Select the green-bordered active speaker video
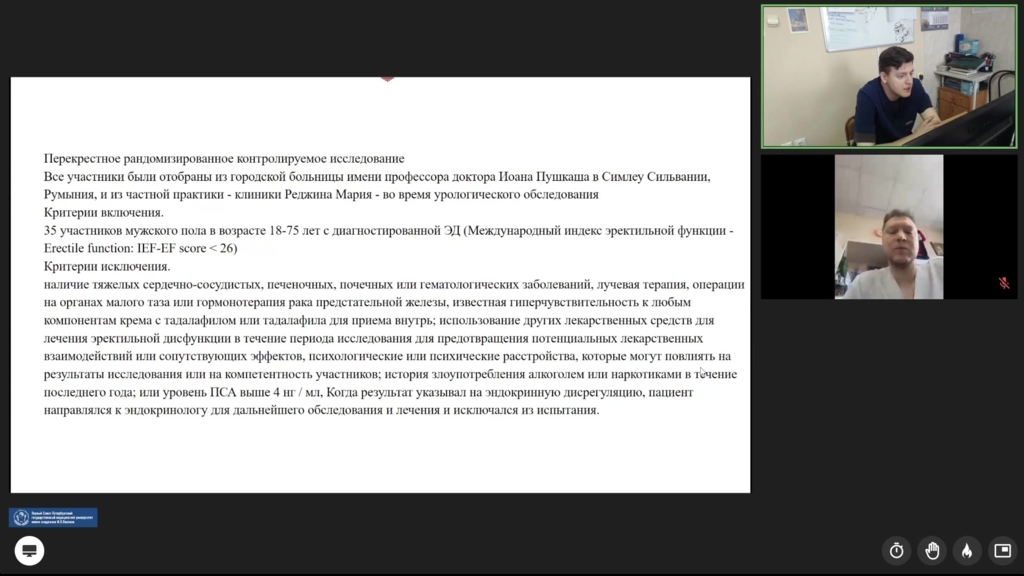The width and height of the screenshot is (1024, 576). [x=889, y=77]
